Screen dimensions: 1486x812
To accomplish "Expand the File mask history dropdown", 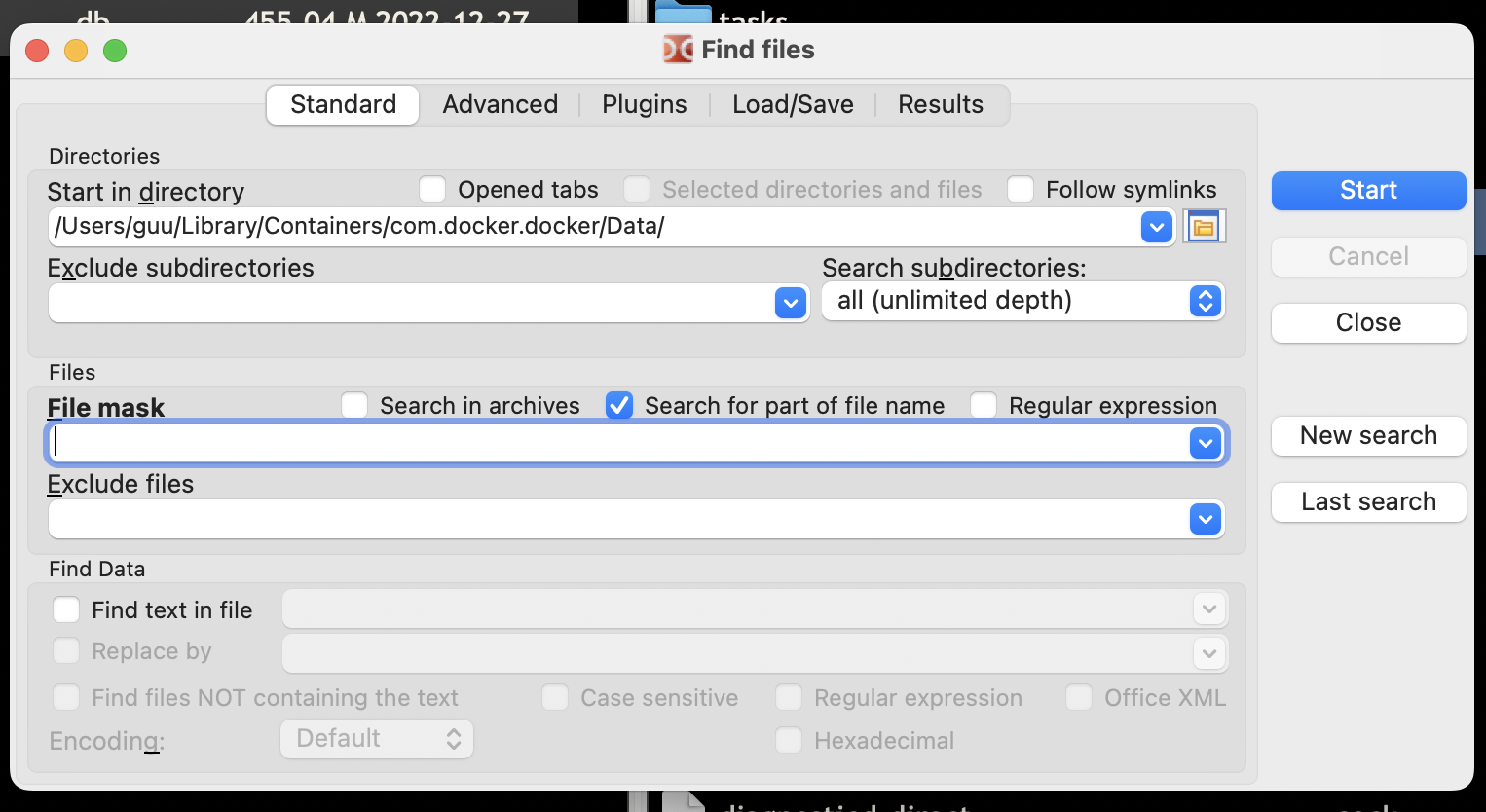I will tap(1206, 444).
